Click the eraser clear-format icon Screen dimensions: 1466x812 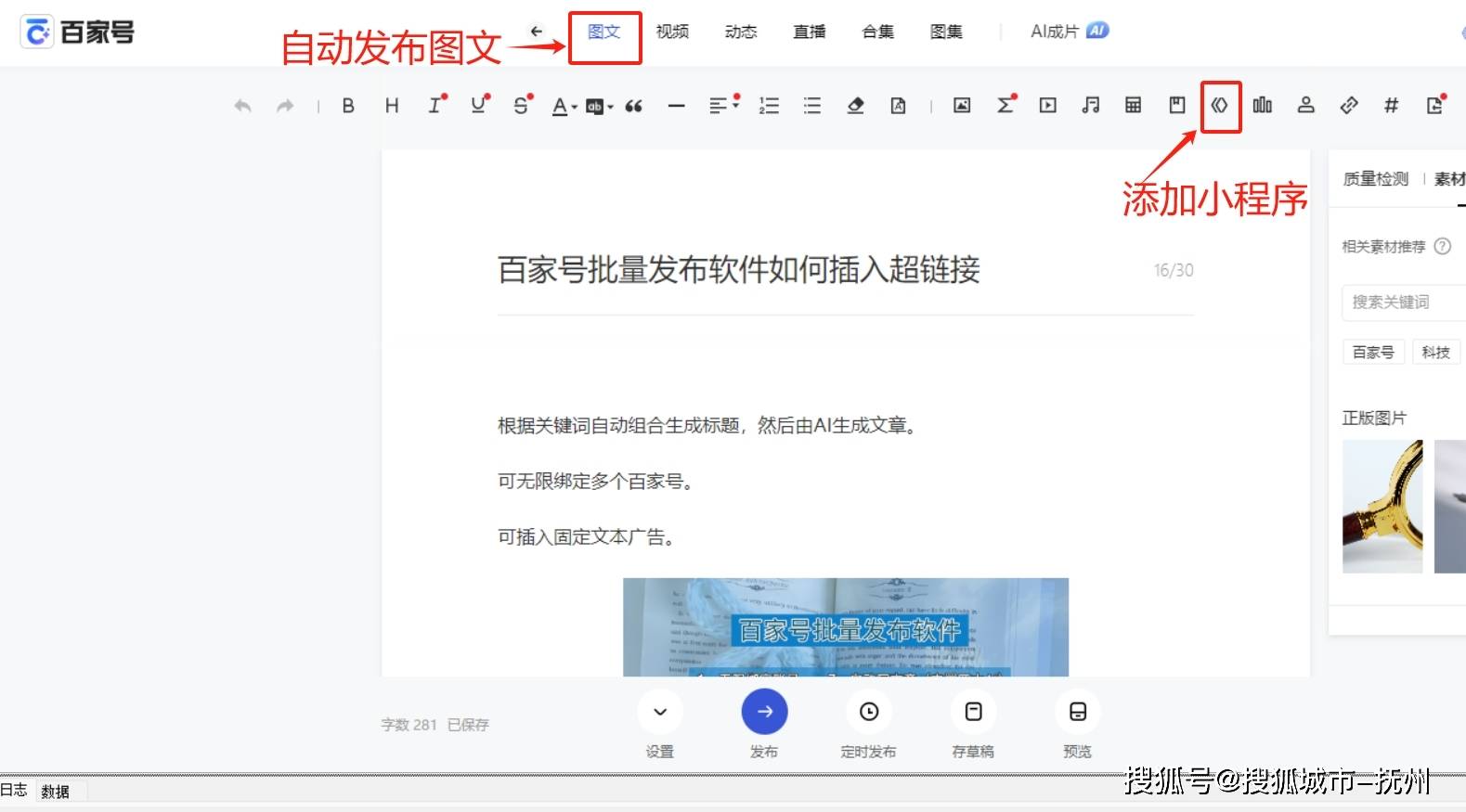coord(855,106)
